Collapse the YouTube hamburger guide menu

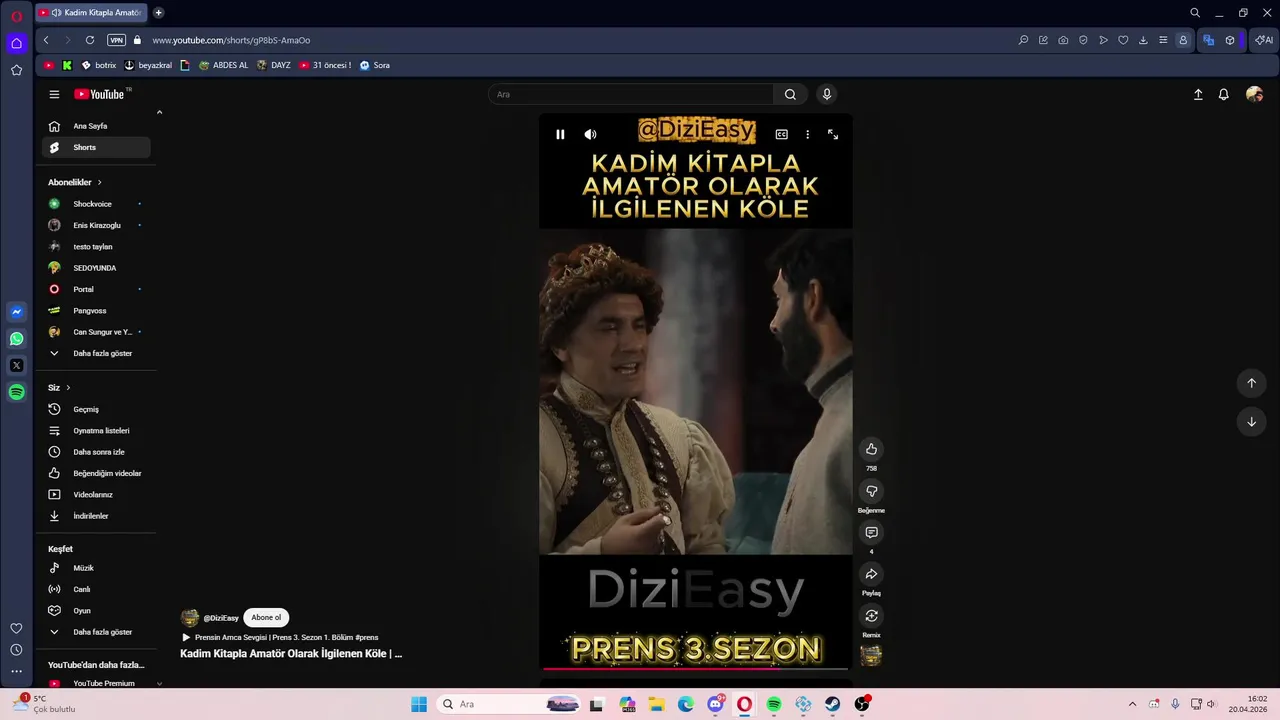pyautogui.click(x=54, y=94)
